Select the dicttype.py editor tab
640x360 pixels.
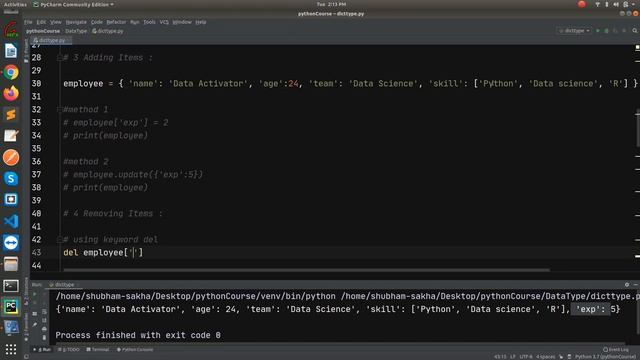[51, 40]
